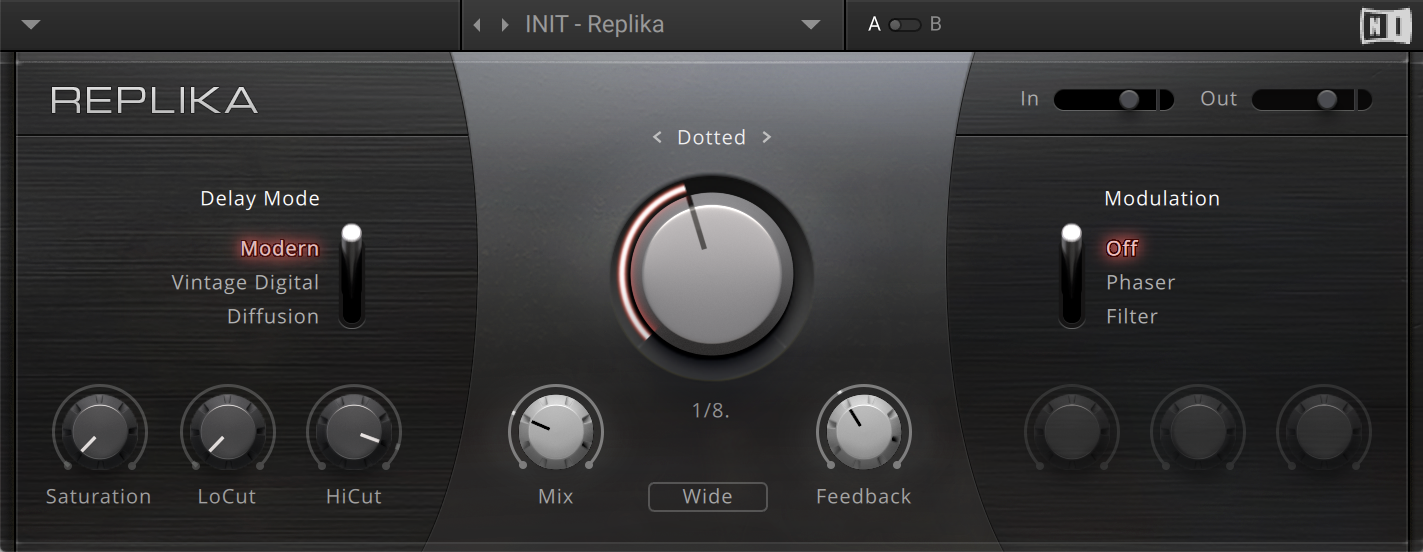This screenshot has height=552, width=1423.
Task: Click the Dotted timing mode label
Action: (x=711, y=138)
